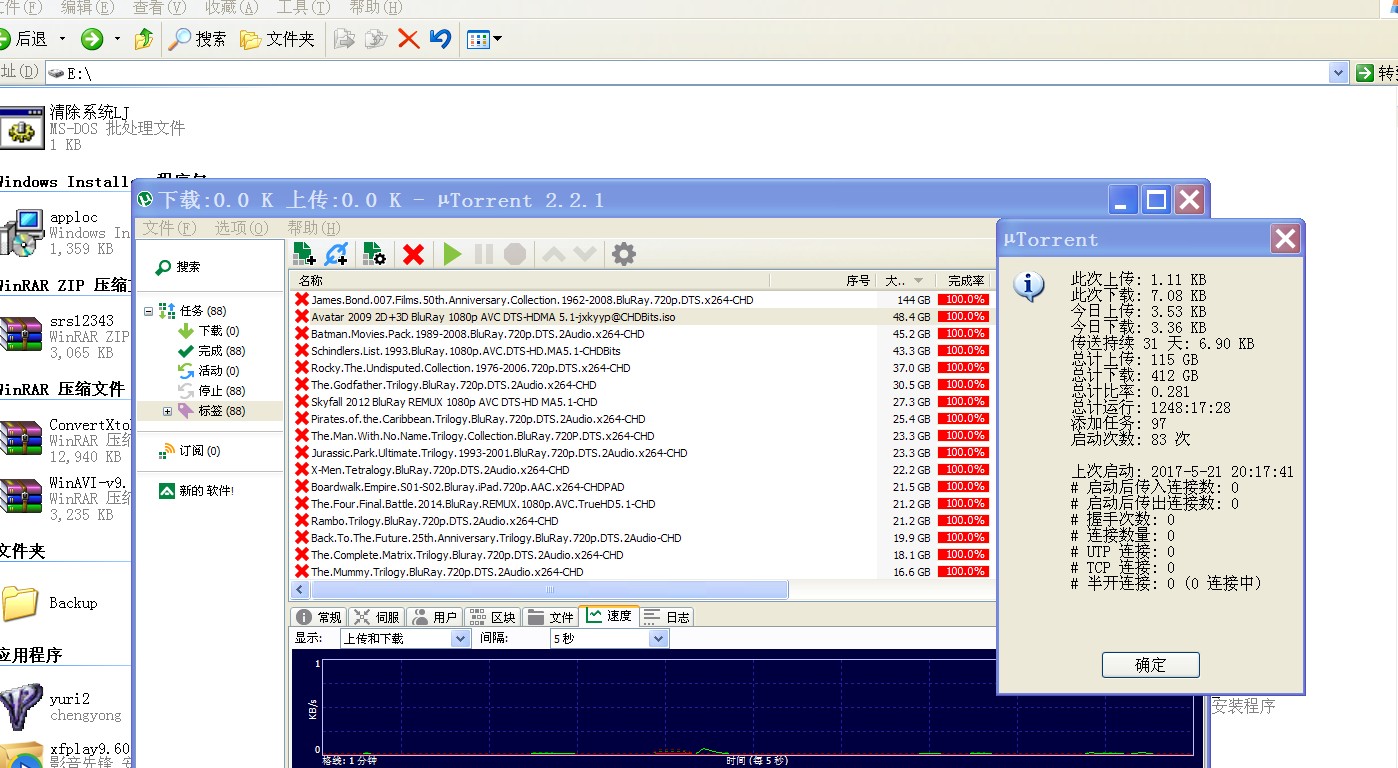Click the Explorer 文件夹 folders toolbar button
This screenshot has width=1398, height=768.
pos(278,39)
